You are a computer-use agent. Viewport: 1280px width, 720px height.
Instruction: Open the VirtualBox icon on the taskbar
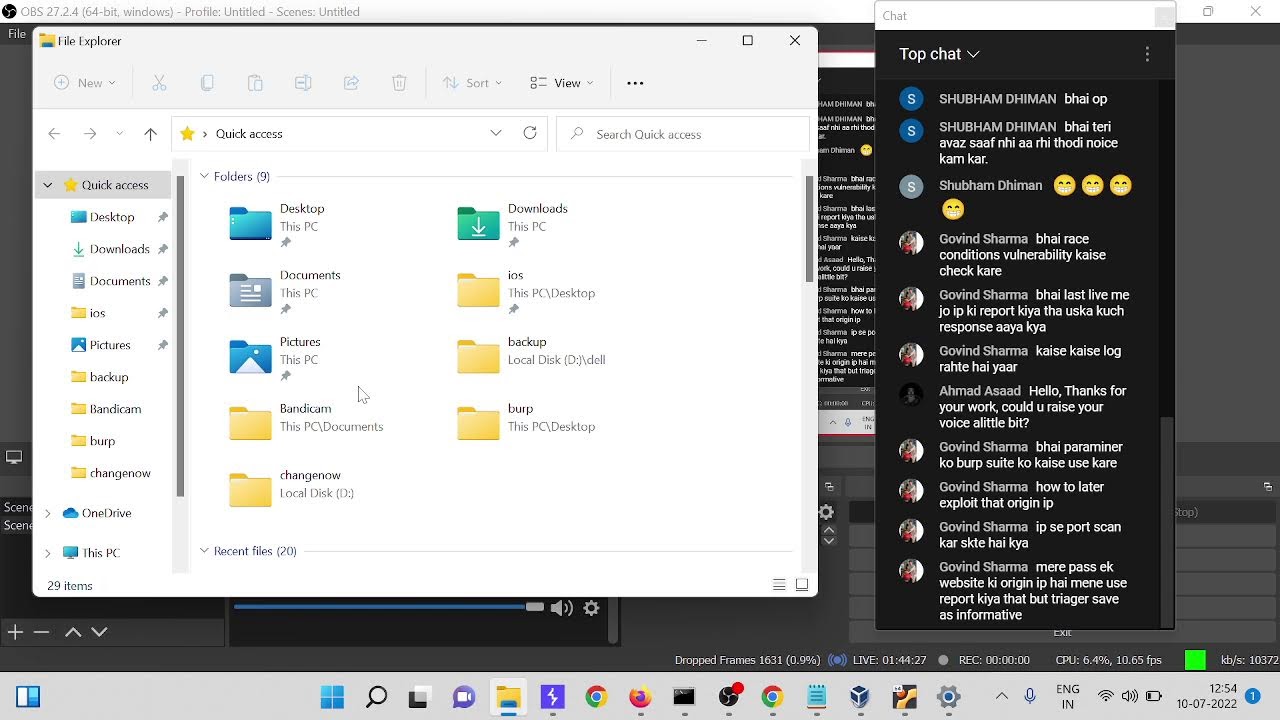pyautogui.click(x=860, y=697)
